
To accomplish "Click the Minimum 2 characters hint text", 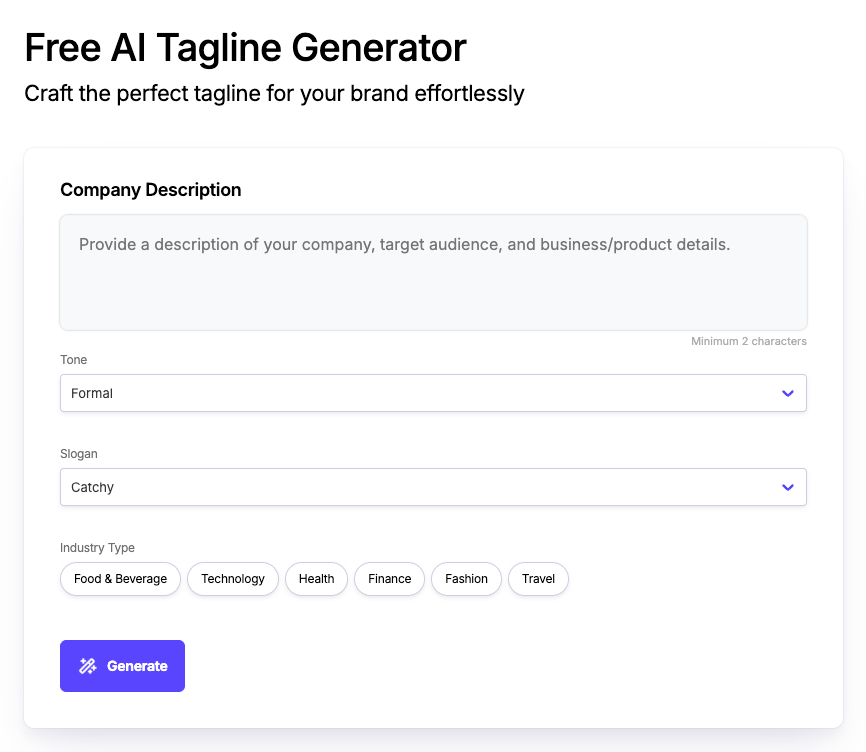I will click(748, 341).
